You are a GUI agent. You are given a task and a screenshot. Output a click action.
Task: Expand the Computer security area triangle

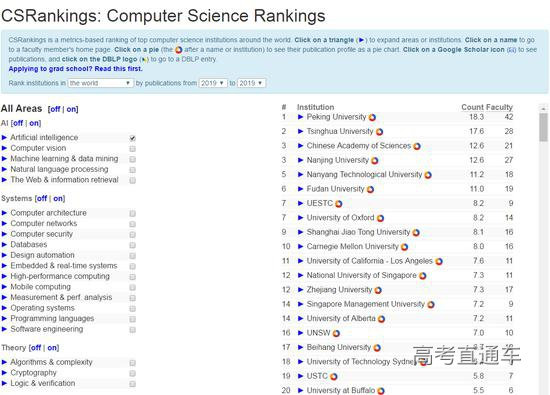tap(4, 234)
